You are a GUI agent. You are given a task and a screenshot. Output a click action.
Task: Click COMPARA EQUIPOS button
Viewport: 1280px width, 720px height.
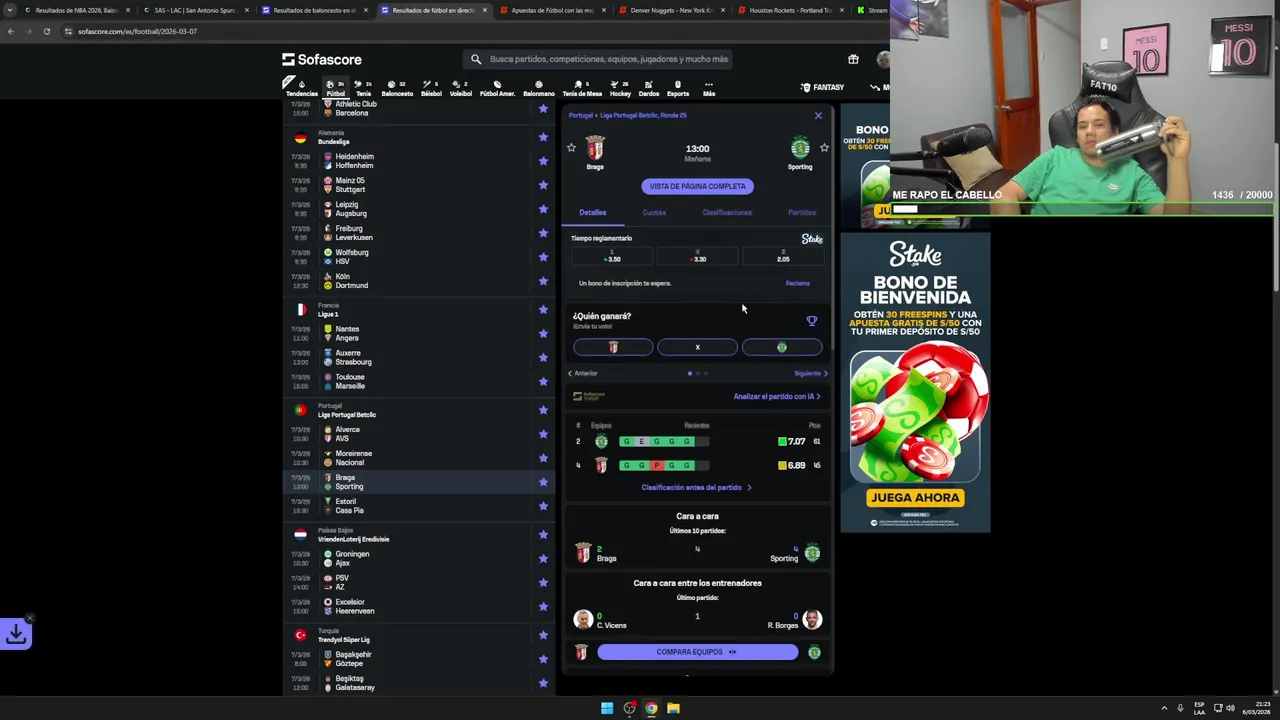click(698, 652)
